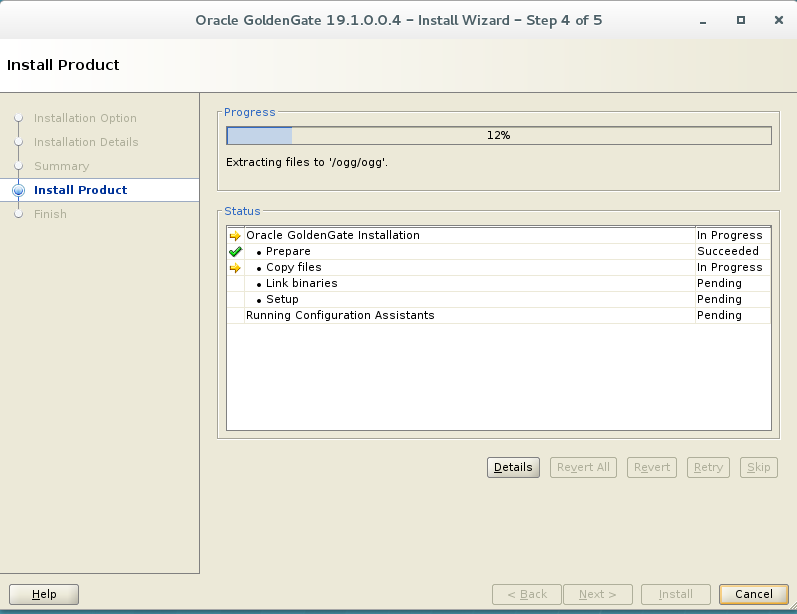Click Pending status for Setup
The image size is (797, 614).
click(719, 299)
